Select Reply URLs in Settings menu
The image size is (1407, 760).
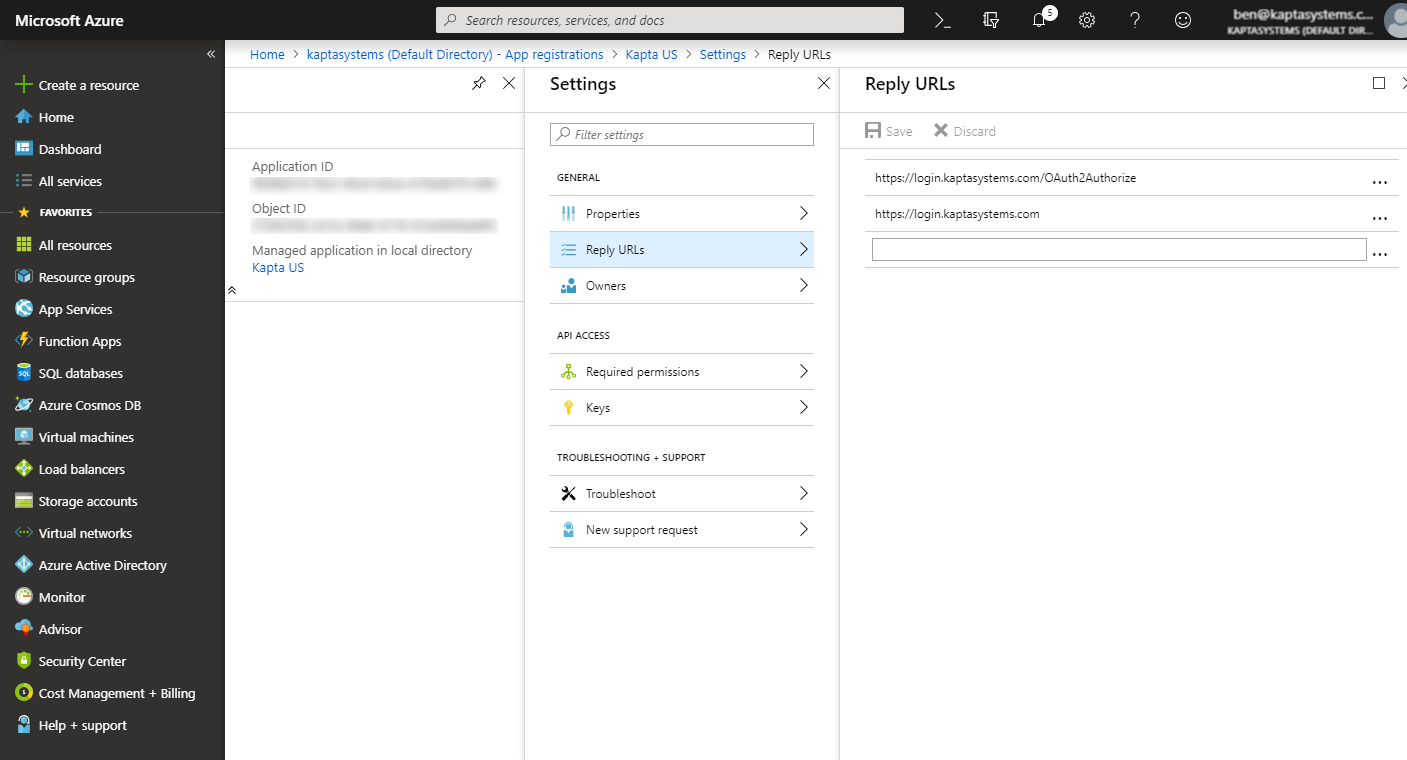(x=681, y=249)
